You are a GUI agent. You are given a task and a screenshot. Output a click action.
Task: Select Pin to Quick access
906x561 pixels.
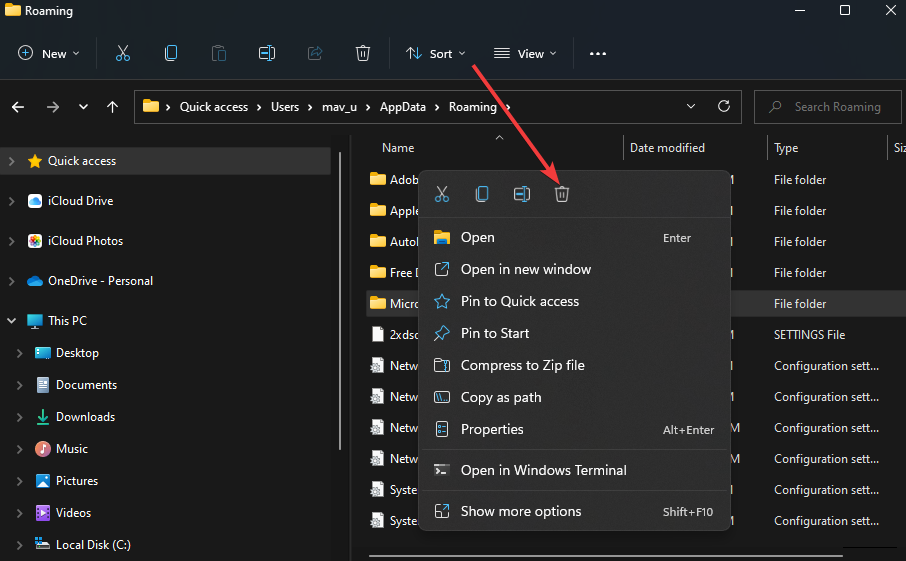(x=574, y=302)
